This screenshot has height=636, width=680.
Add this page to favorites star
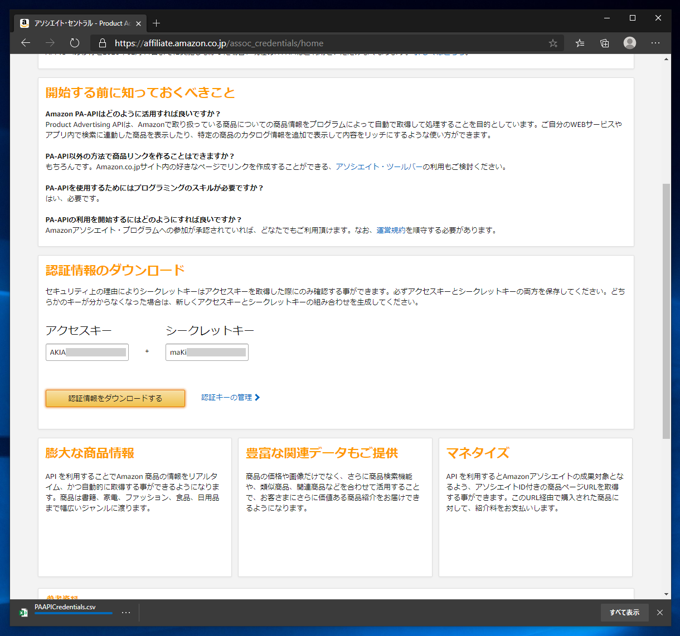coord(552,43)
